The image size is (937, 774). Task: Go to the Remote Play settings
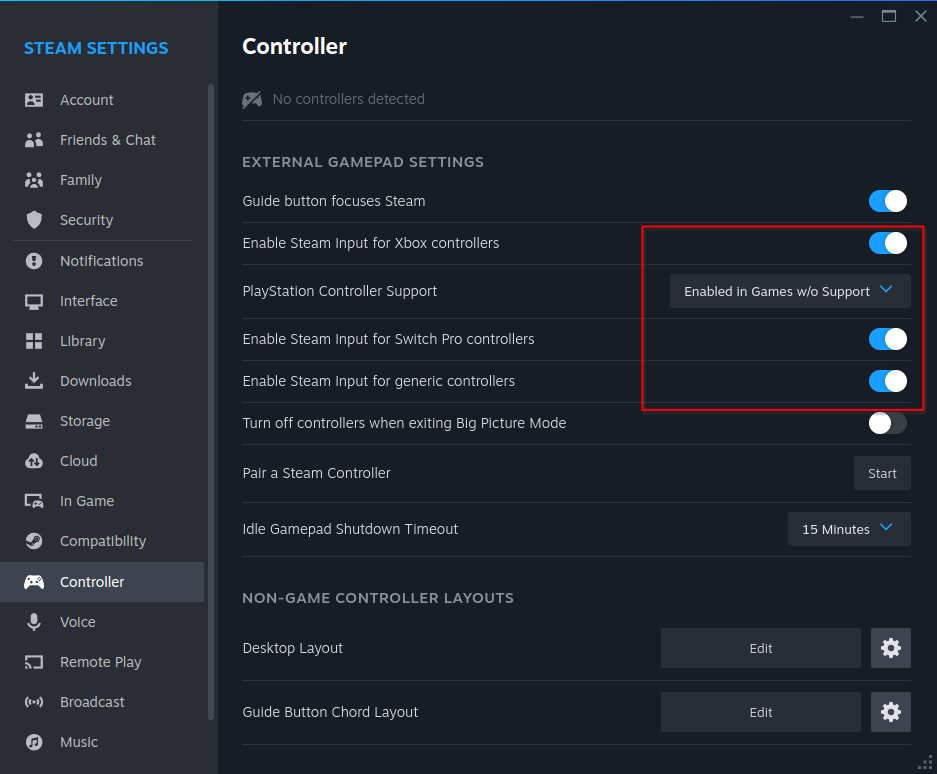(100, 662)
